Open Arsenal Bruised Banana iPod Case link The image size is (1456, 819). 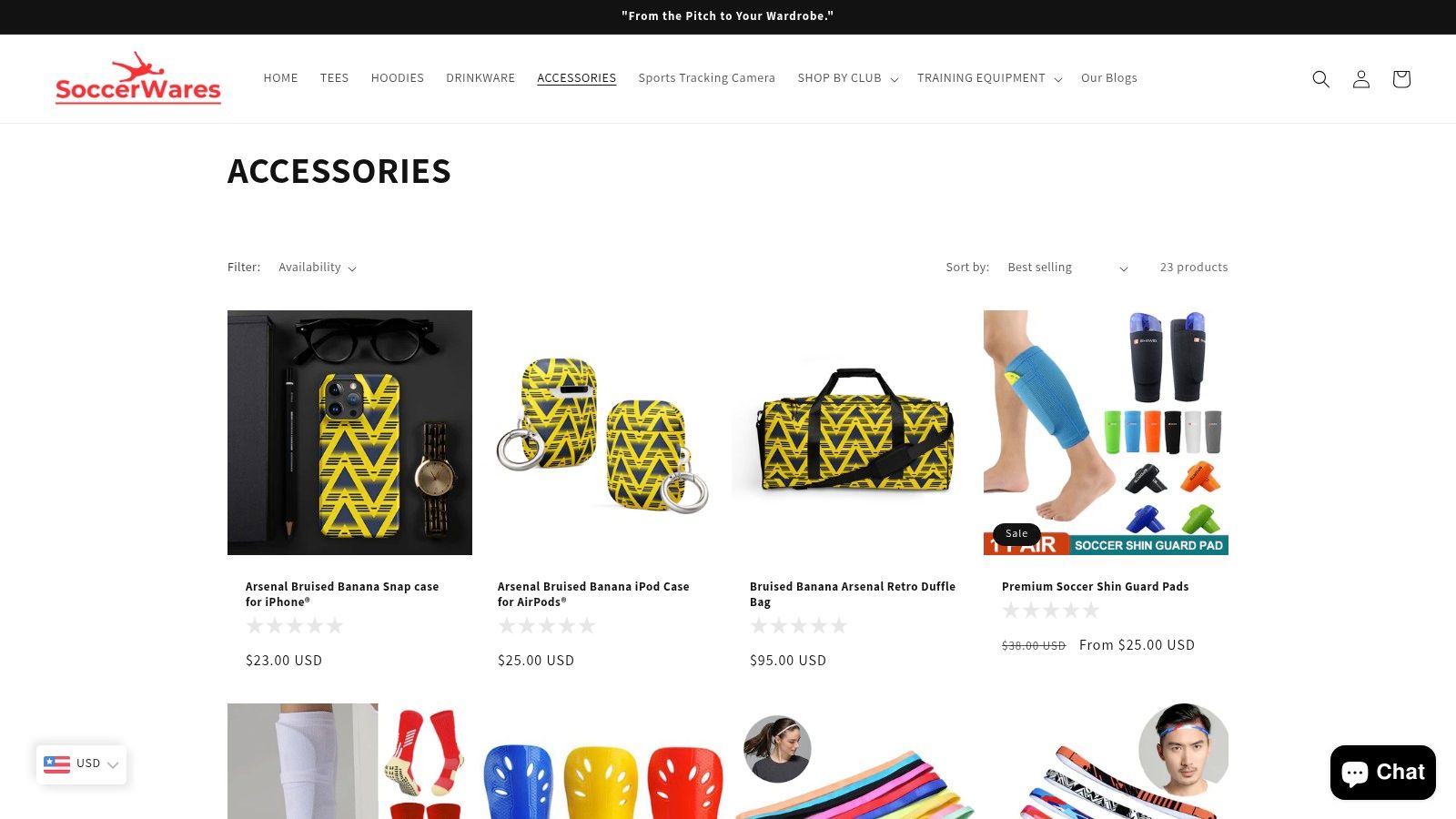click(593, 594)
